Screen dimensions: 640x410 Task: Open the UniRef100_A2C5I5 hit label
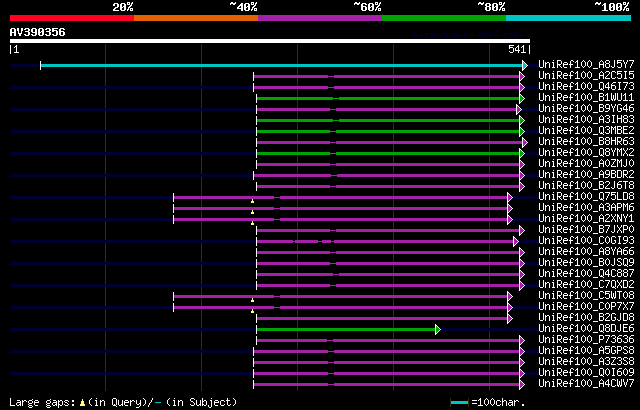pos(587,75)
